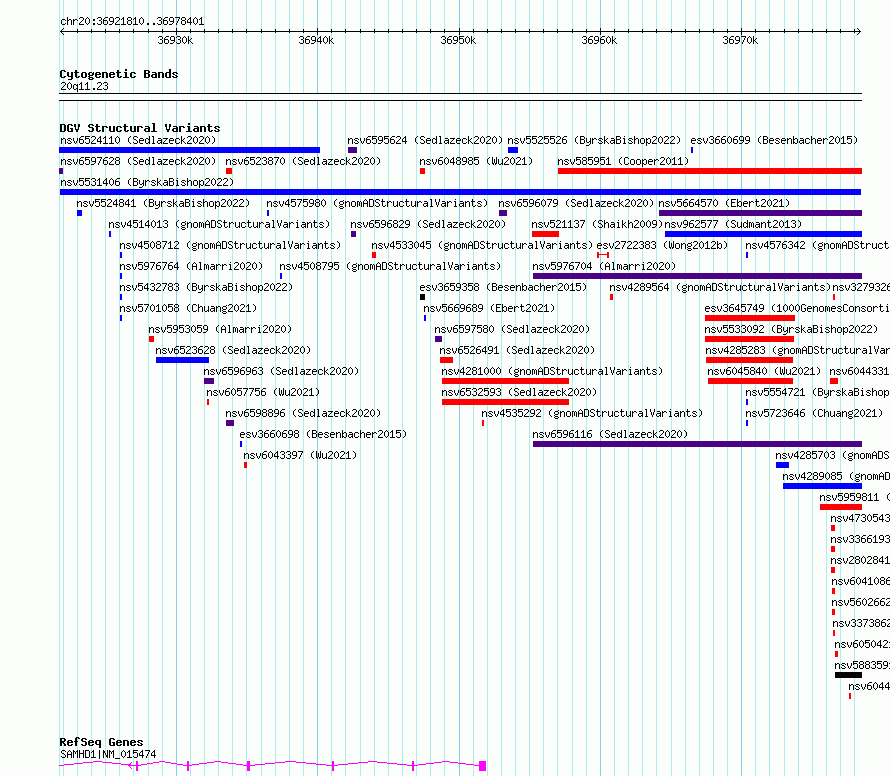890x776 pixels.
Task: Click the red esv3645749 variant bar
Action: point(750,318)
